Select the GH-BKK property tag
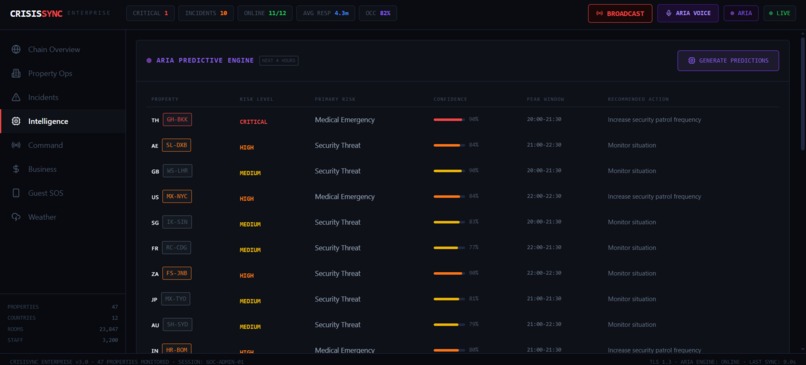Image resolution: width=806 pixels, height=365 pixels. (177, 120)
